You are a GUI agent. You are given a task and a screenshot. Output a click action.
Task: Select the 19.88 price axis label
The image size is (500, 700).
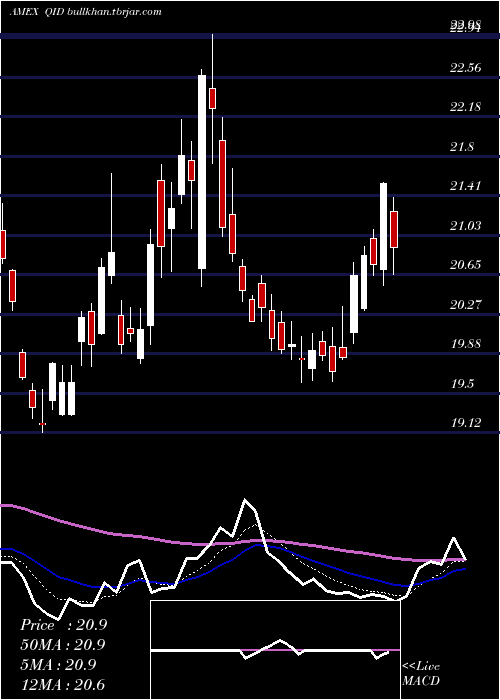click(466, 344)
